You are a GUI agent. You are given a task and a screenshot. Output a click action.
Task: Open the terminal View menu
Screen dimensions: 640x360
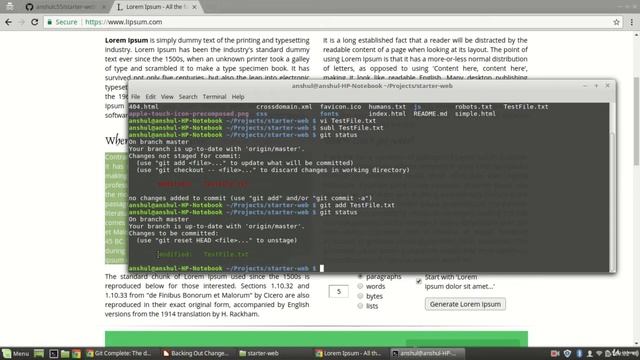click(x=167, y=97)
